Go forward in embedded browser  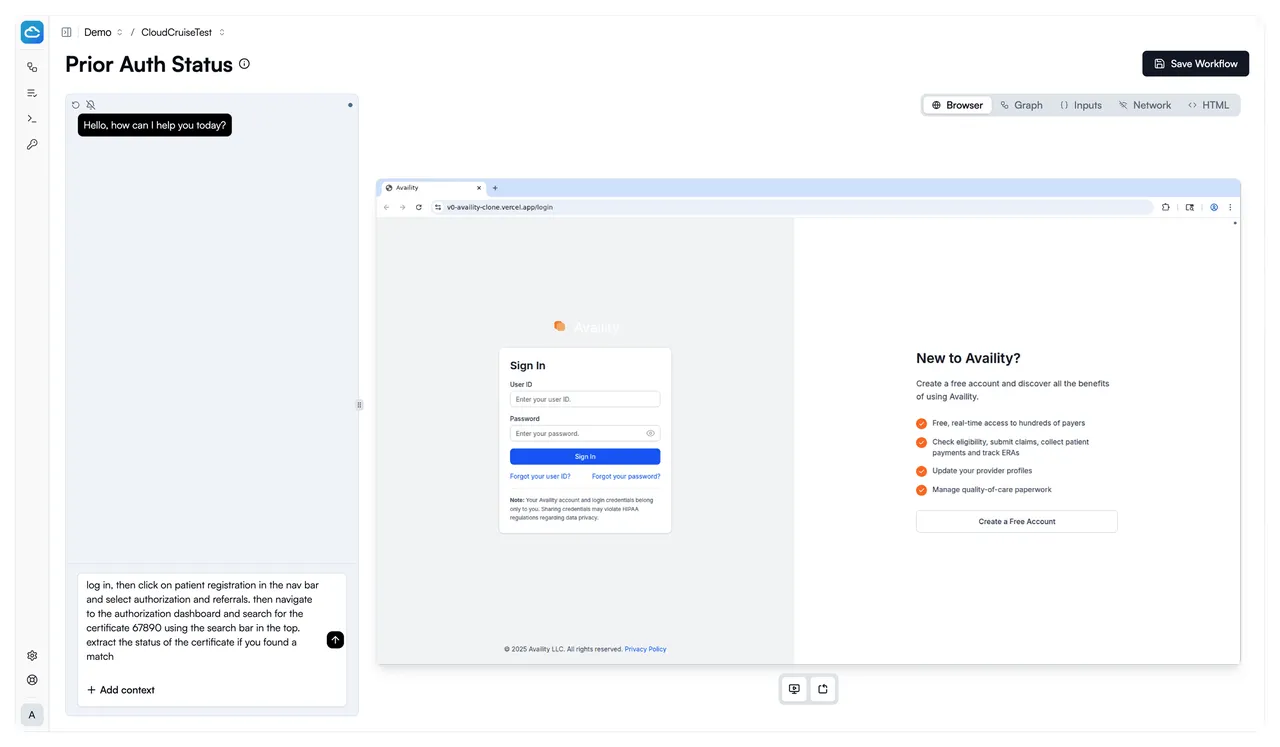(403, 207)
